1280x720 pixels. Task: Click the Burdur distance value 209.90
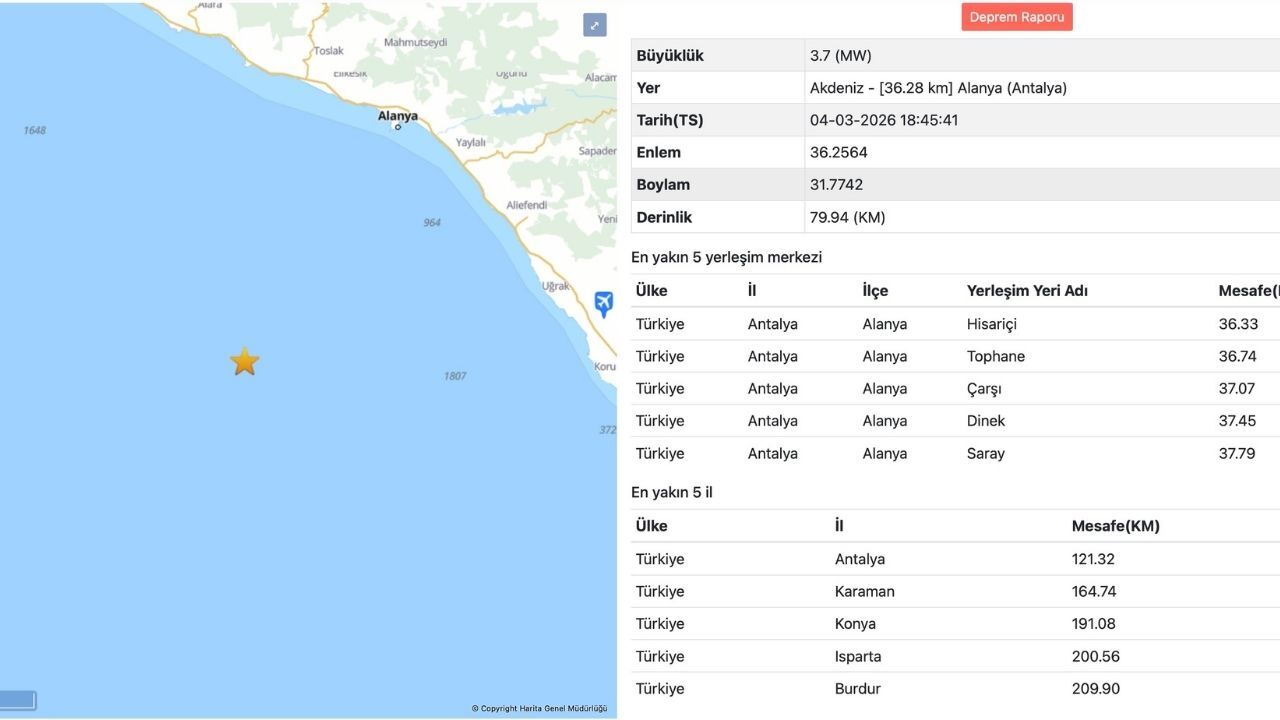(x=1095, y=688)
